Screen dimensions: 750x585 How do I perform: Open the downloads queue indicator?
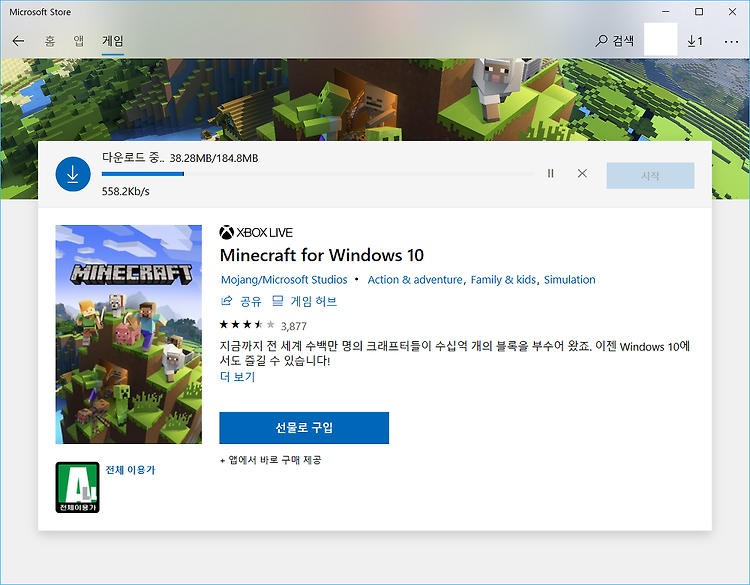click(x=695, y=41)
